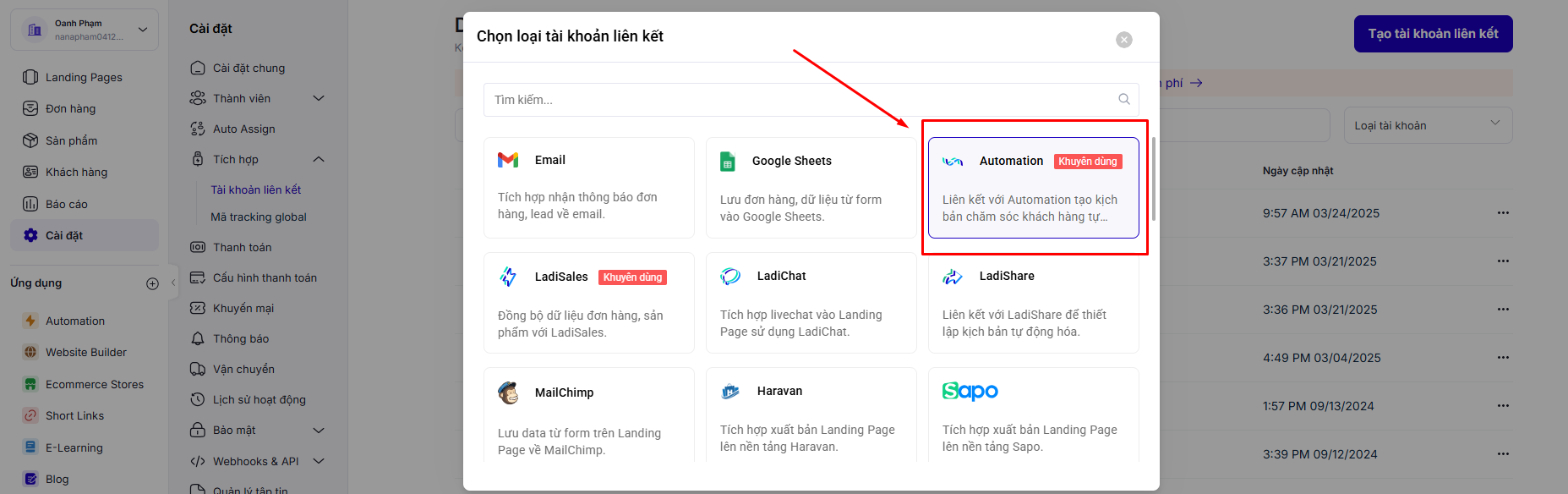The image size is (1568, 494).
Task: Click the LadiSales lightning icon
Action: pos(508,277)
